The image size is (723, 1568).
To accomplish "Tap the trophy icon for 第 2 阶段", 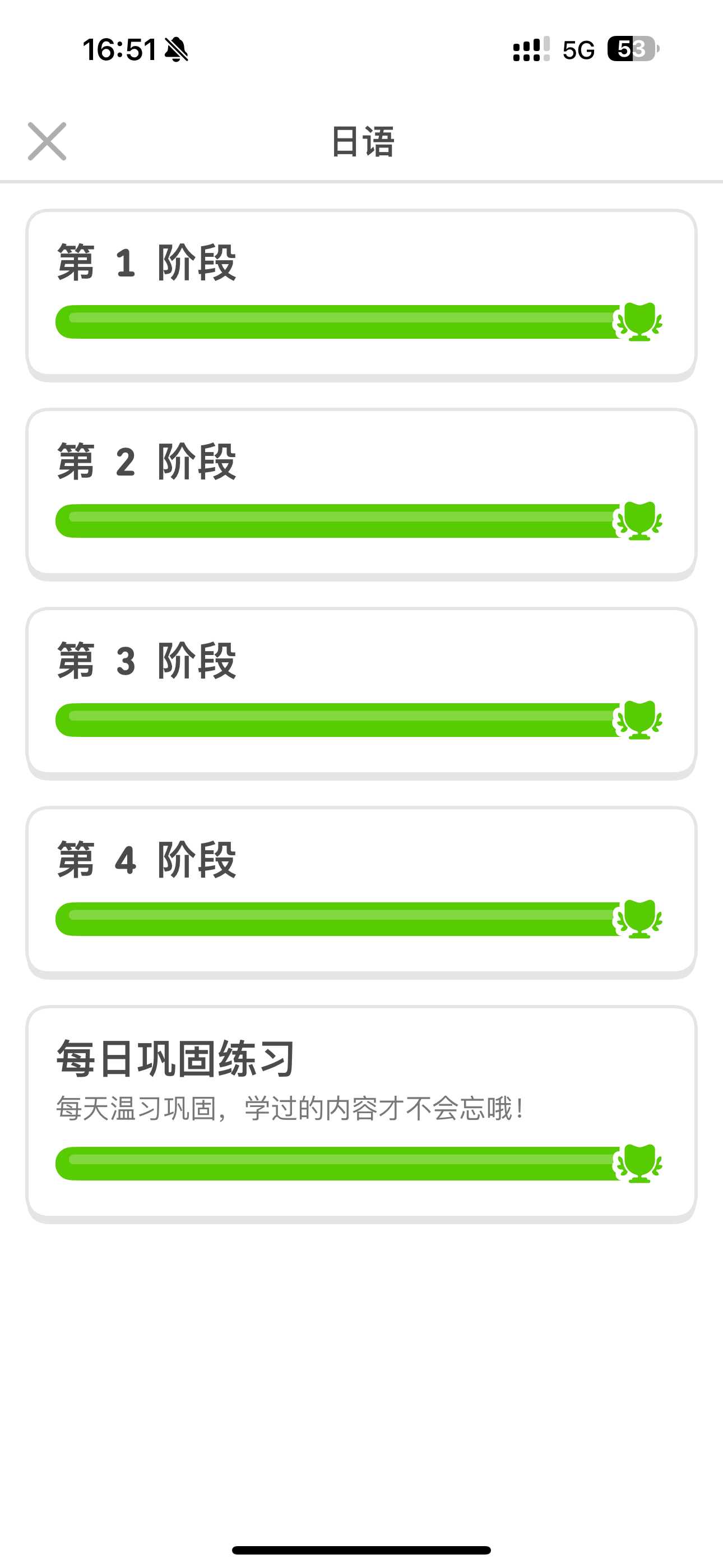I will (639, 520).
